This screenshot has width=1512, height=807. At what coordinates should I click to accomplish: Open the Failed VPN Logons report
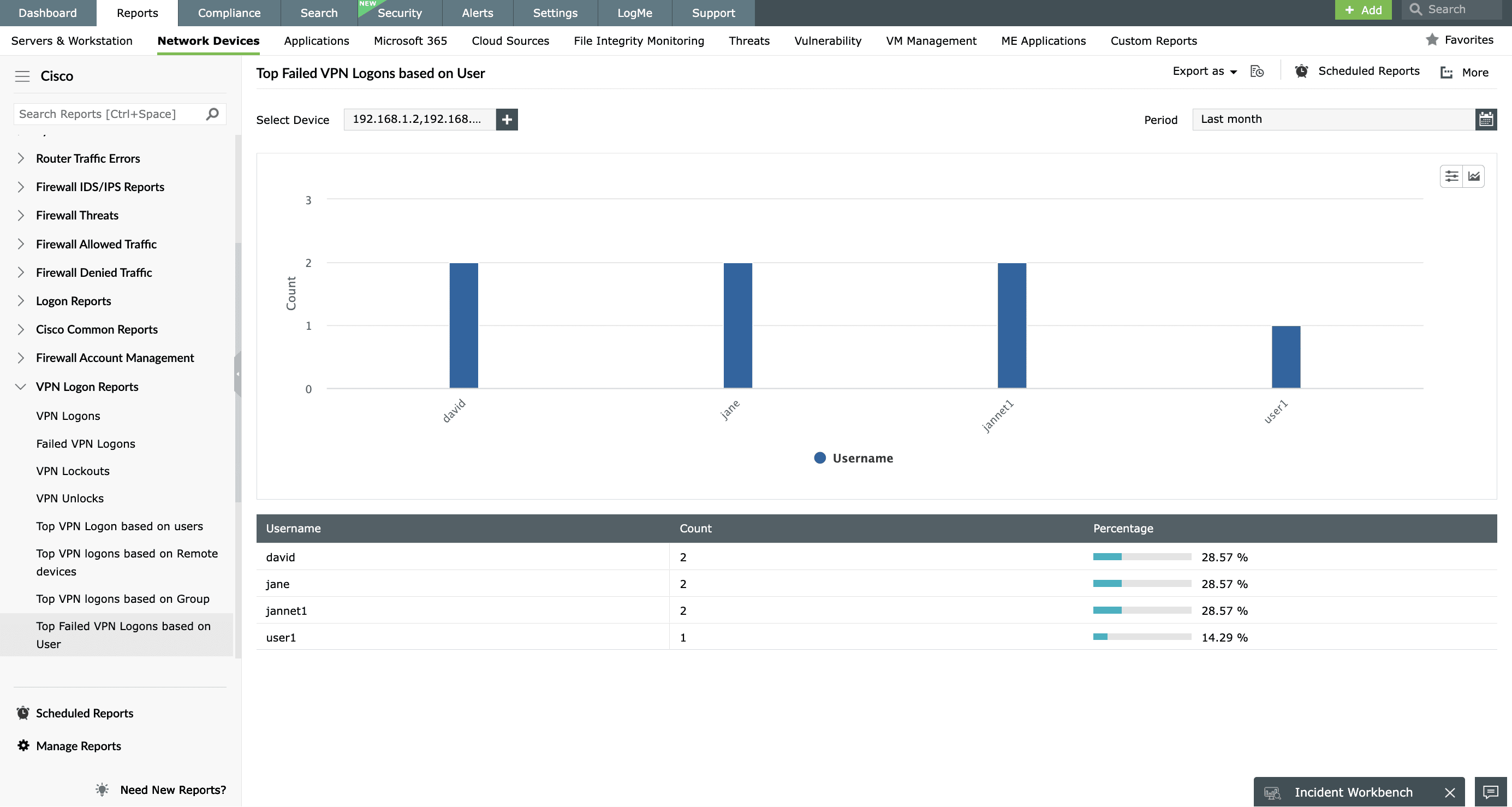coord(86,443)
